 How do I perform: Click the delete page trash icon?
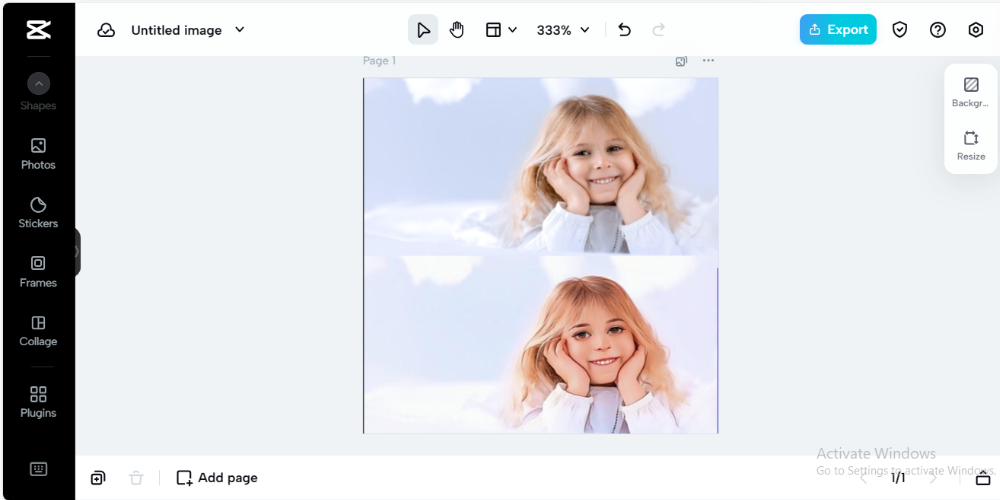click(136, 478)
